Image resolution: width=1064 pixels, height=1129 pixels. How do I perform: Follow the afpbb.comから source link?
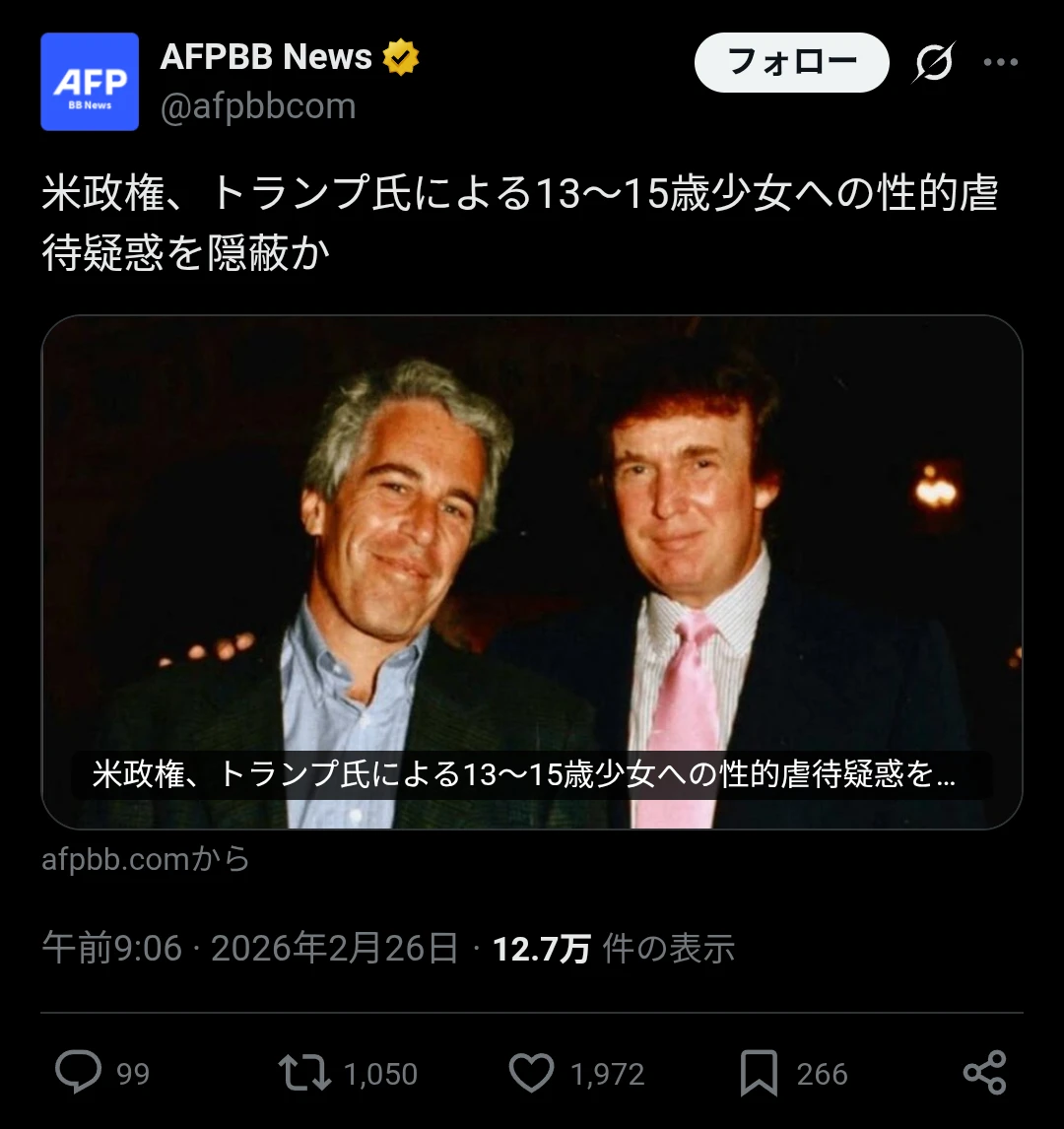[x=146, y=859]
